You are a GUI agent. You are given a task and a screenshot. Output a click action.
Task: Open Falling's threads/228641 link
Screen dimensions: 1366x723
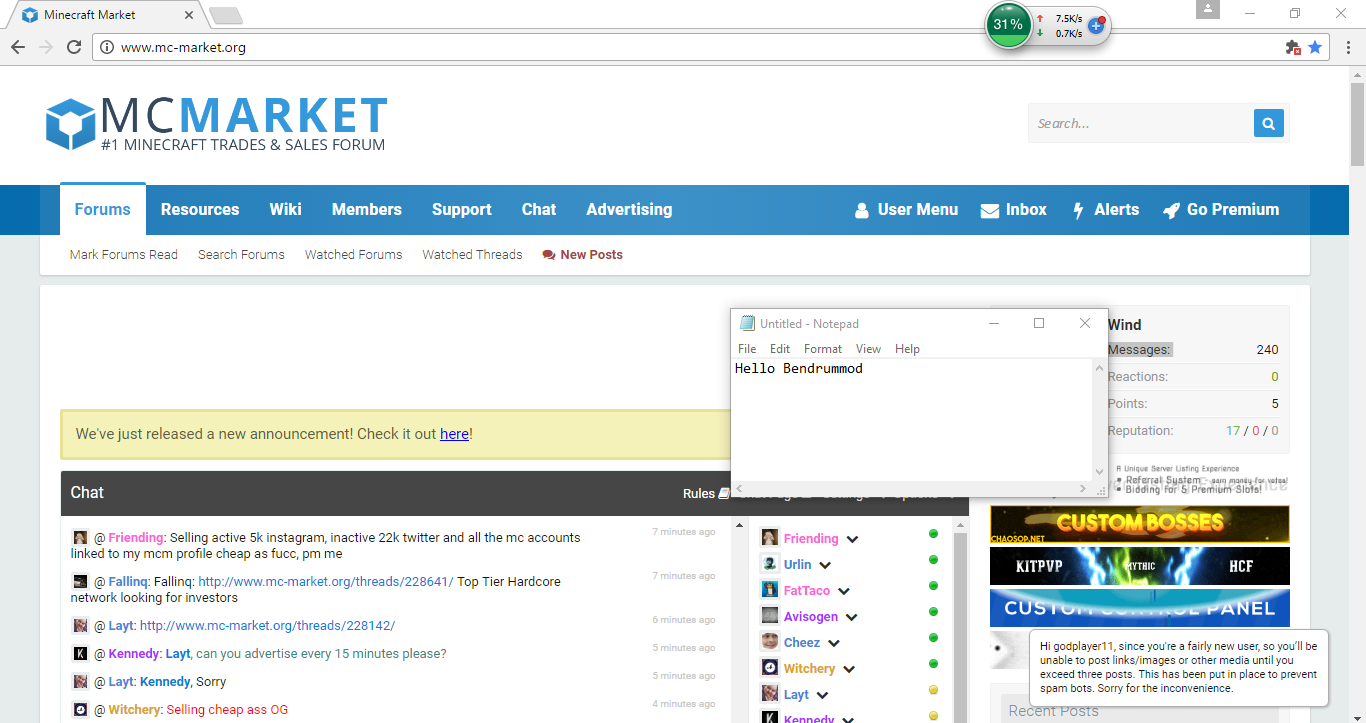(x=326, y=582)
